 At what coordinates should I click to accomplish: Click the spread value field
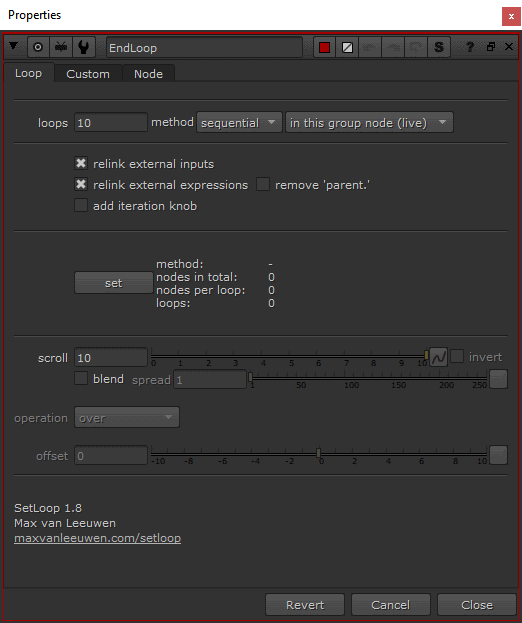point(210,379)
